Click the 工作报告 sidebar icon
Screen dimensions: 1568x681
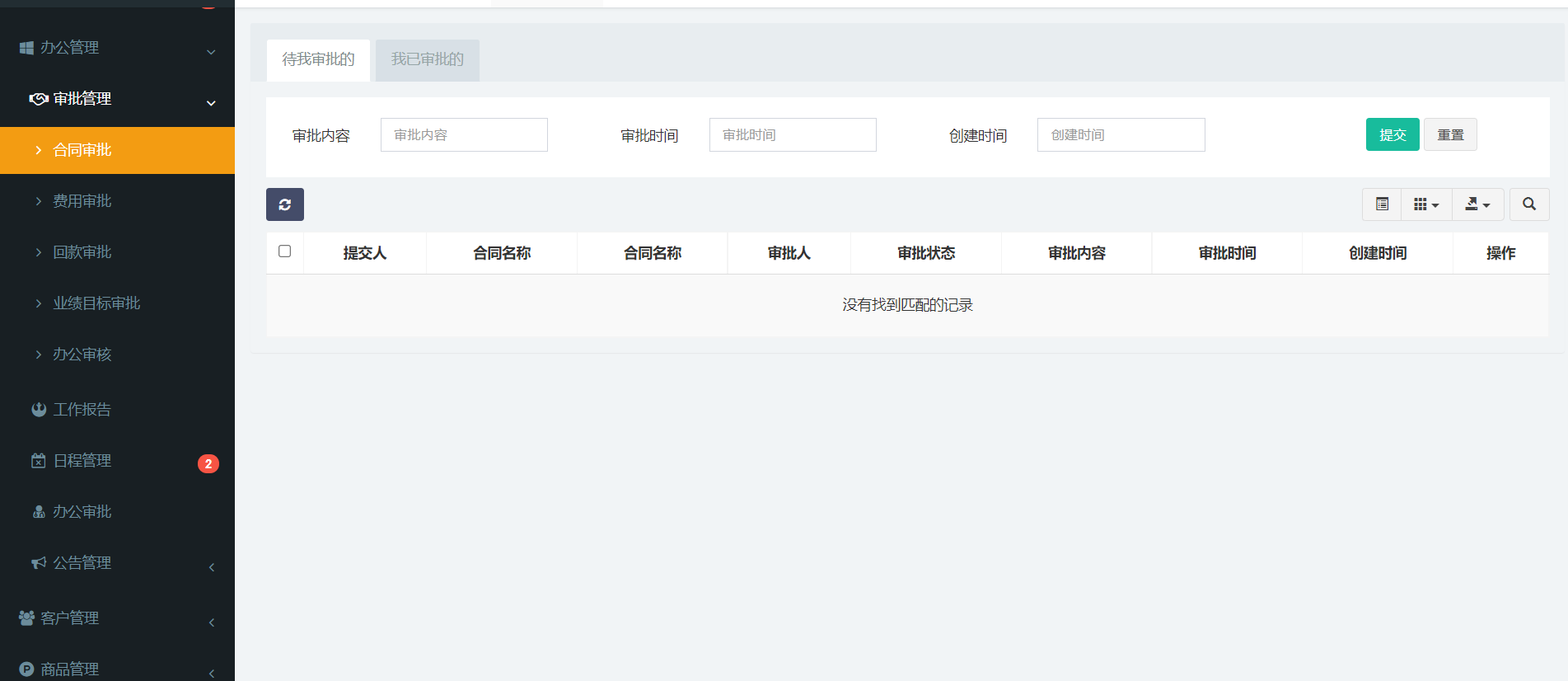39,409
